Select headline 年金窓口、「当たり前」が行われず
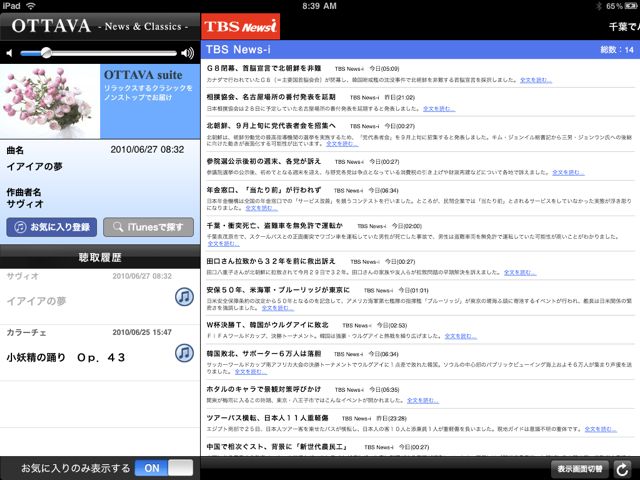 pyautogui.click(x=264, y=190)
